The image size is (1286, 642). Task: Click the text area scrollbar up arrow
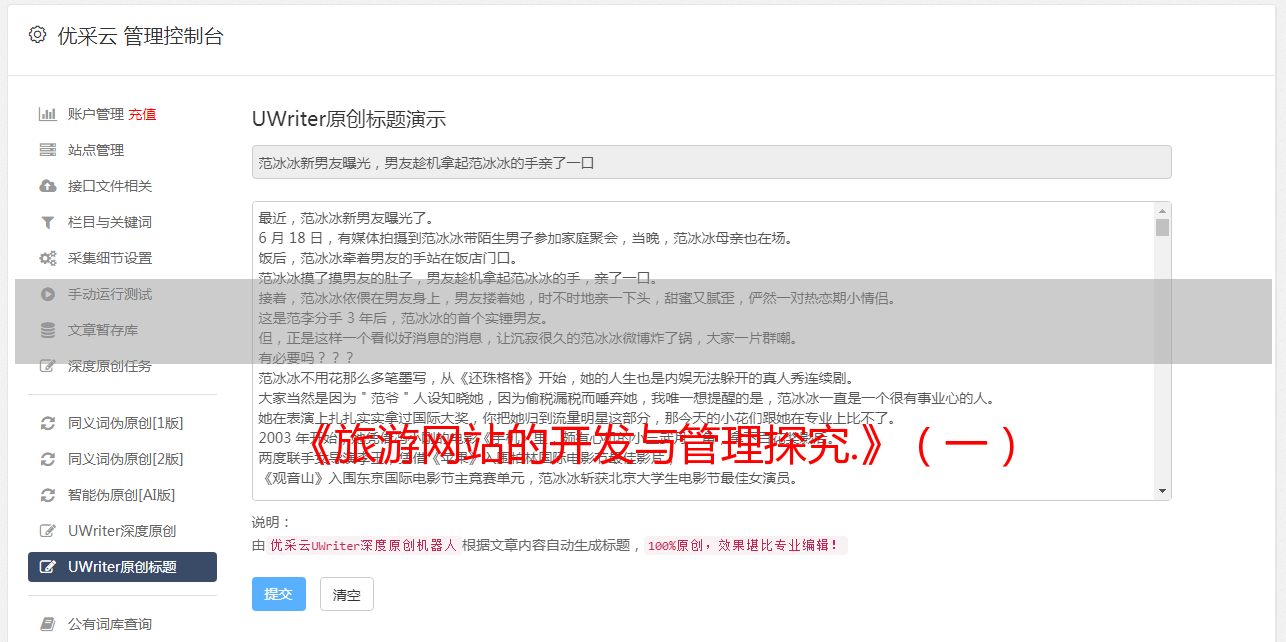[1162, 211]
